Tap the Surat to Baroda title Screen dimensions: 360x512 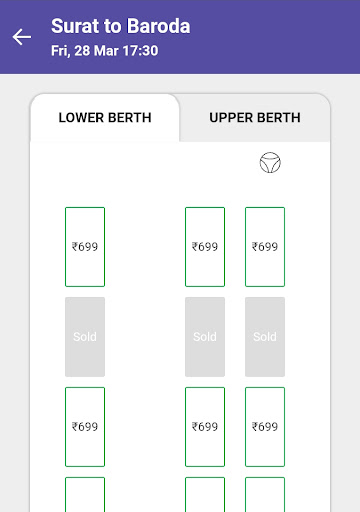tap(121, 26)
